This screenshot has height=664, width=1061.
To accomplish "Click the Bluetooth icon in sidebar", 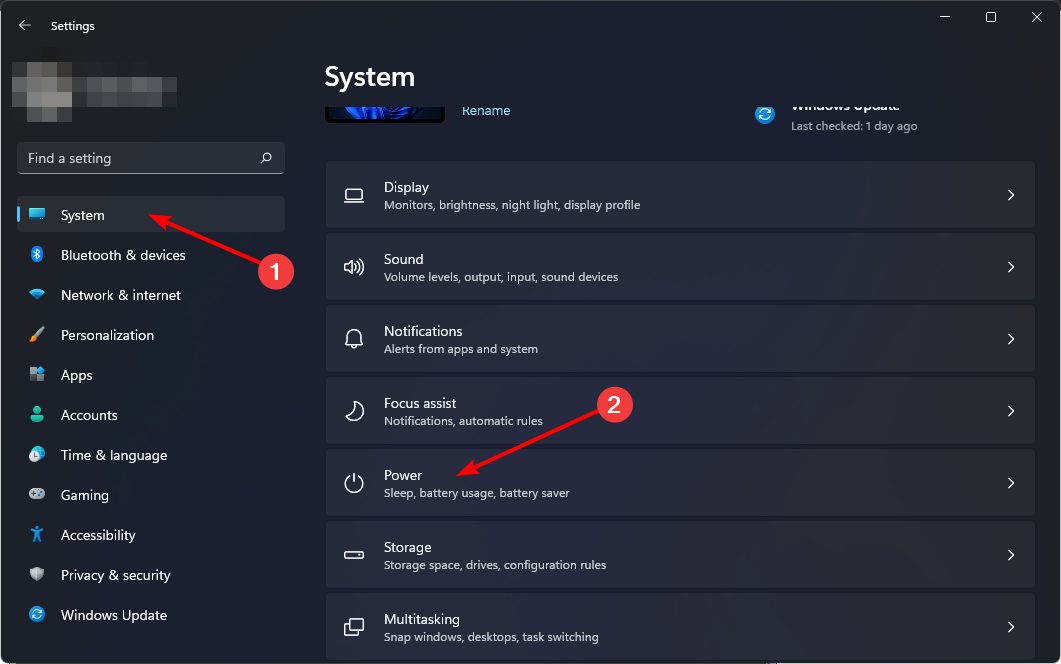I will [x=37, y=254].
